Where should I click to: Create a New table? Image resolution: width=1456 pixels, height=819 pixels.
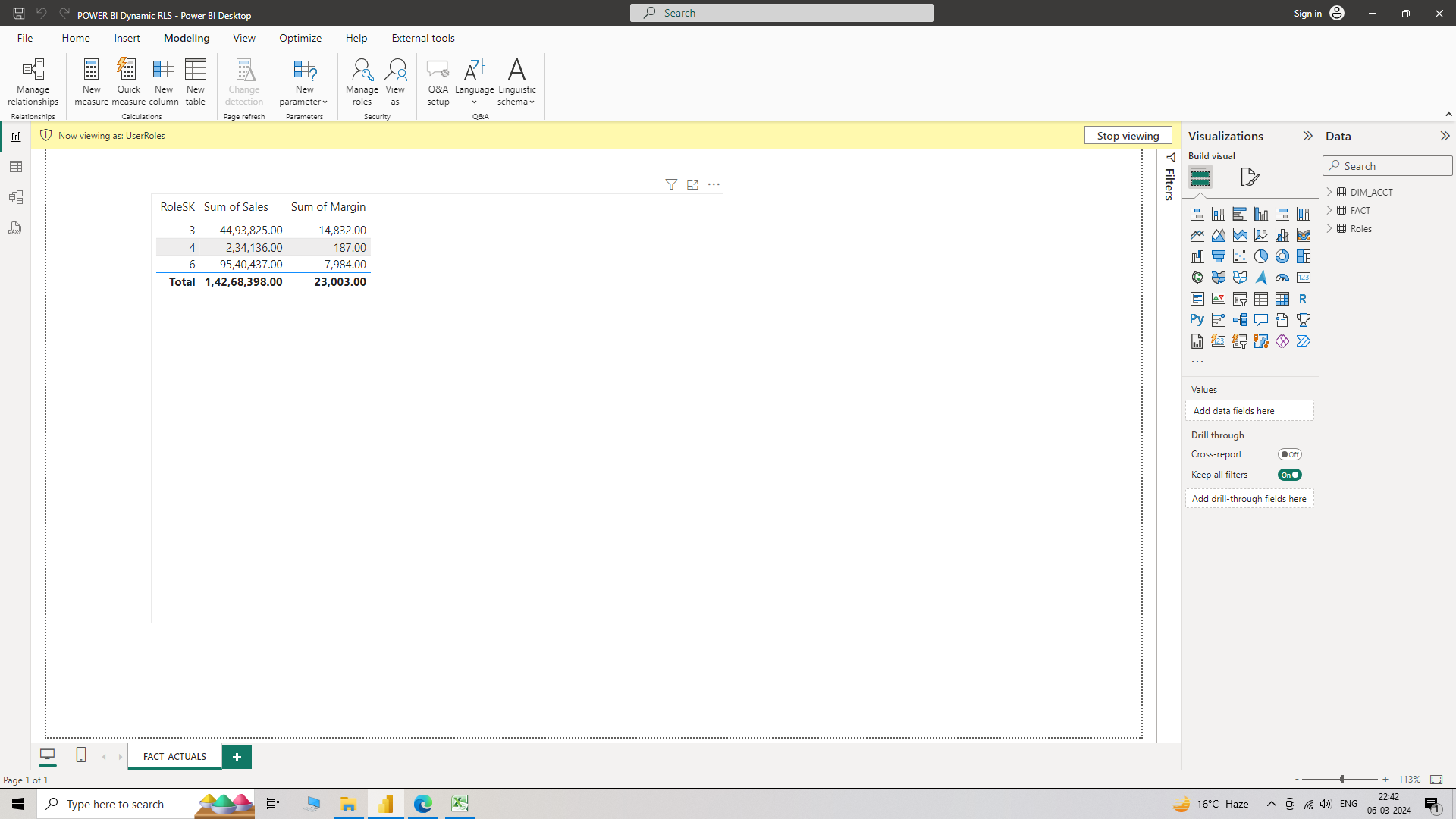[x=195, y=82]
